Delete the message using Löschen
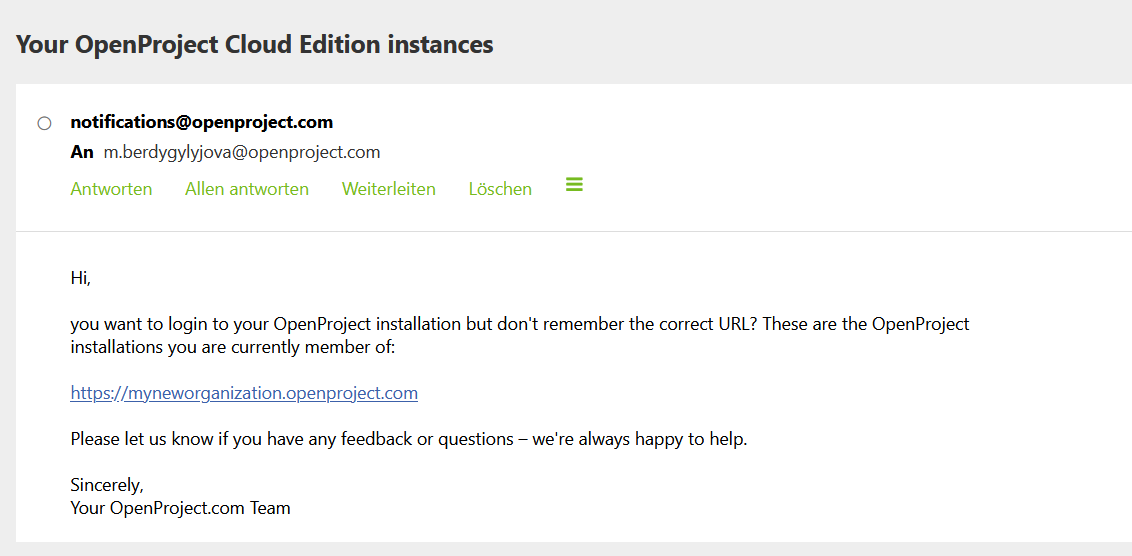Screen dimensions: 1132x556 click(500, 189)
